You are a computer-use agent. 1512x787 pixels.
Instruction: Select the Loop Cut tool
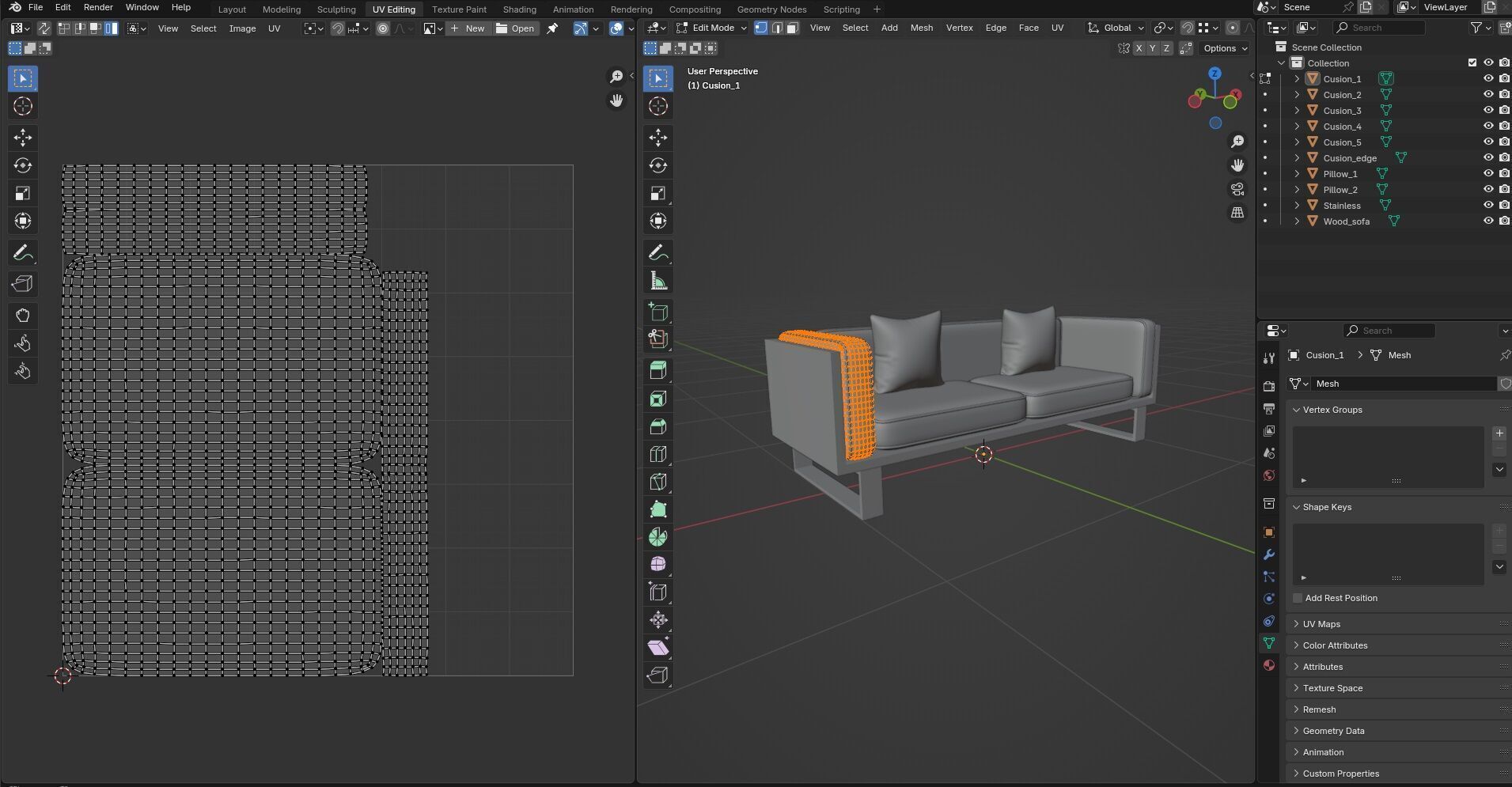pyautogui.click(x=657, y=454)
